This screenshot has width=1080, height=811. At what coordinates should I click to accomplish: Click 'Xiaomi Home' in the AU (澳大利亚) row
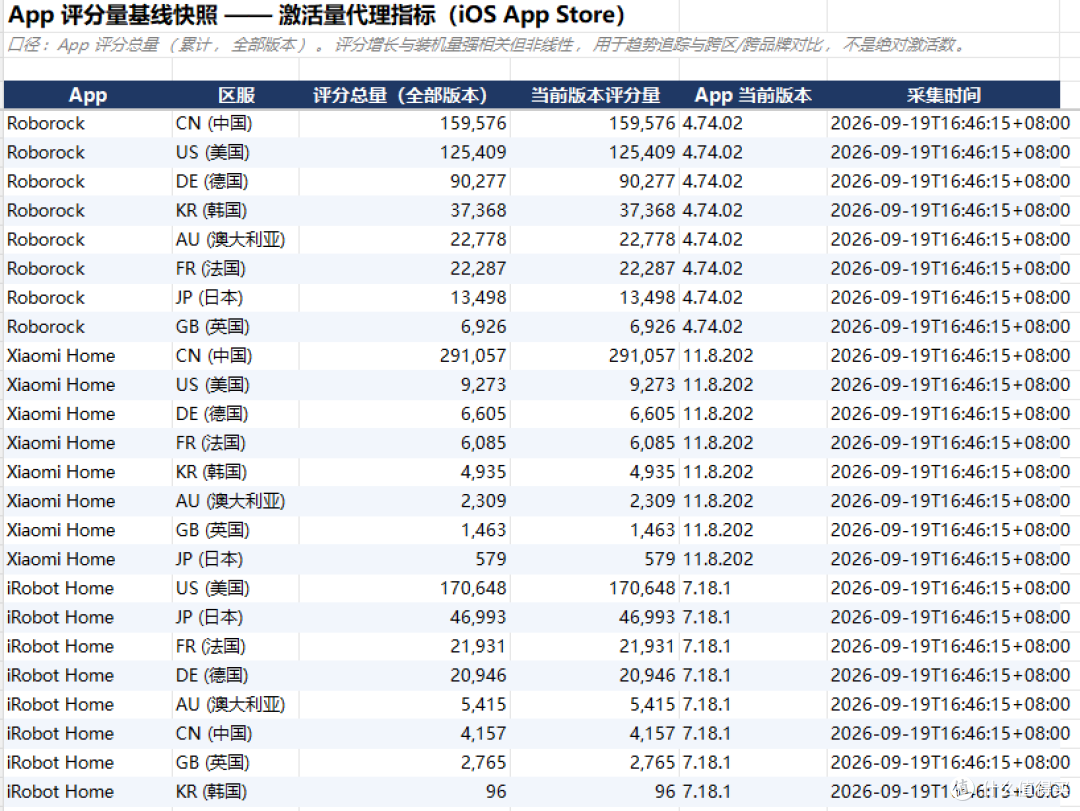click(x=61, y=501)
